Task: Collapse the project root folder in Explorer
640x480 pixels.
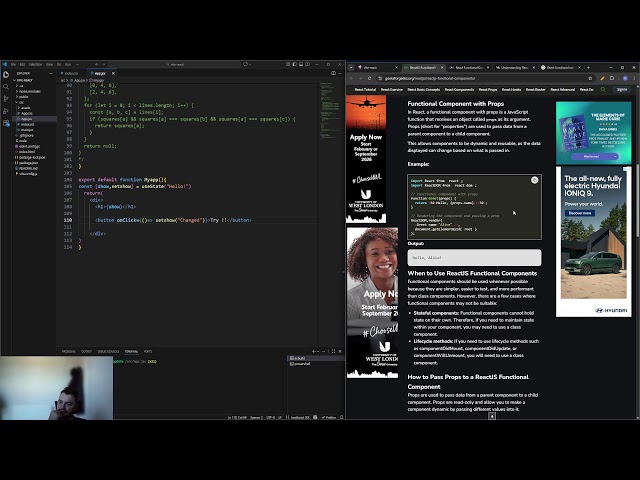Action: coord(23,80)
